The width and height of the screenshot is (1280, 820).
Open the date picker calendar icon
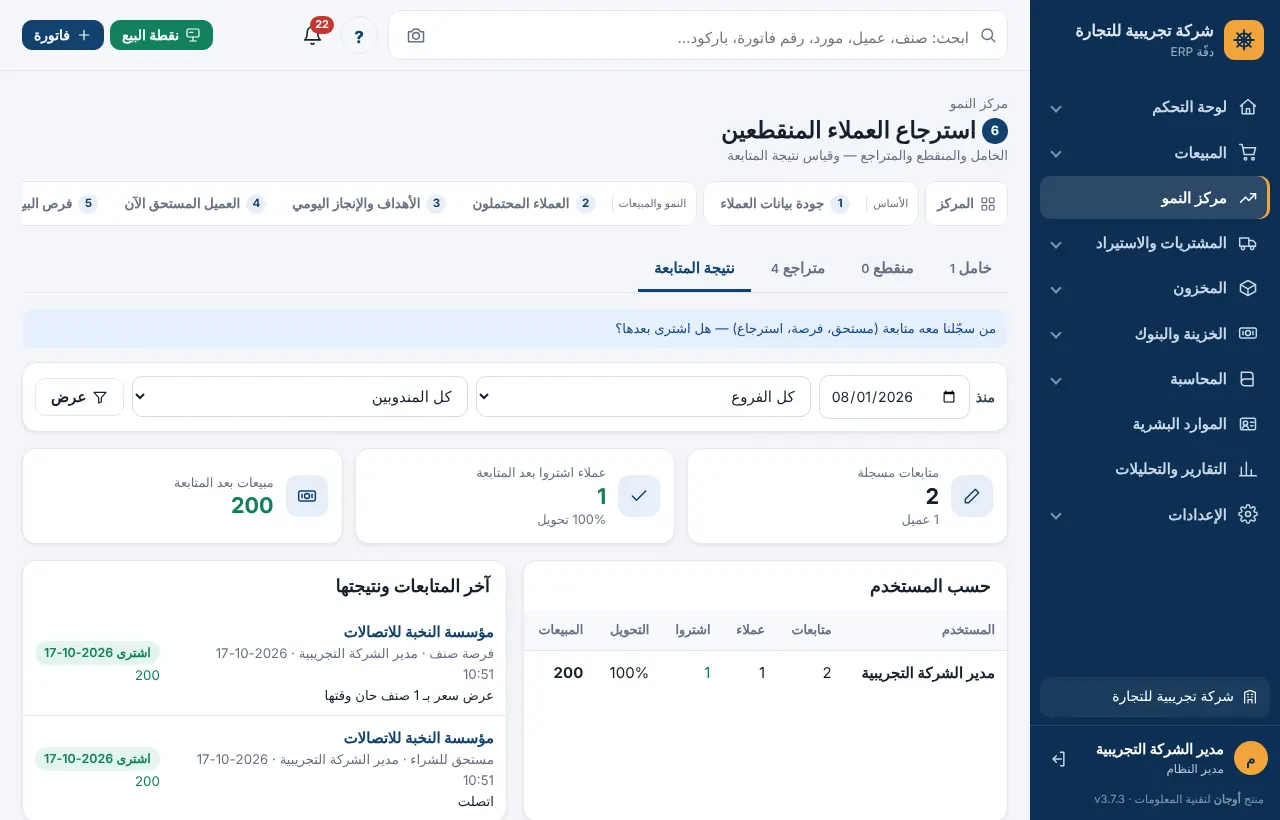(x=949, y=397)
